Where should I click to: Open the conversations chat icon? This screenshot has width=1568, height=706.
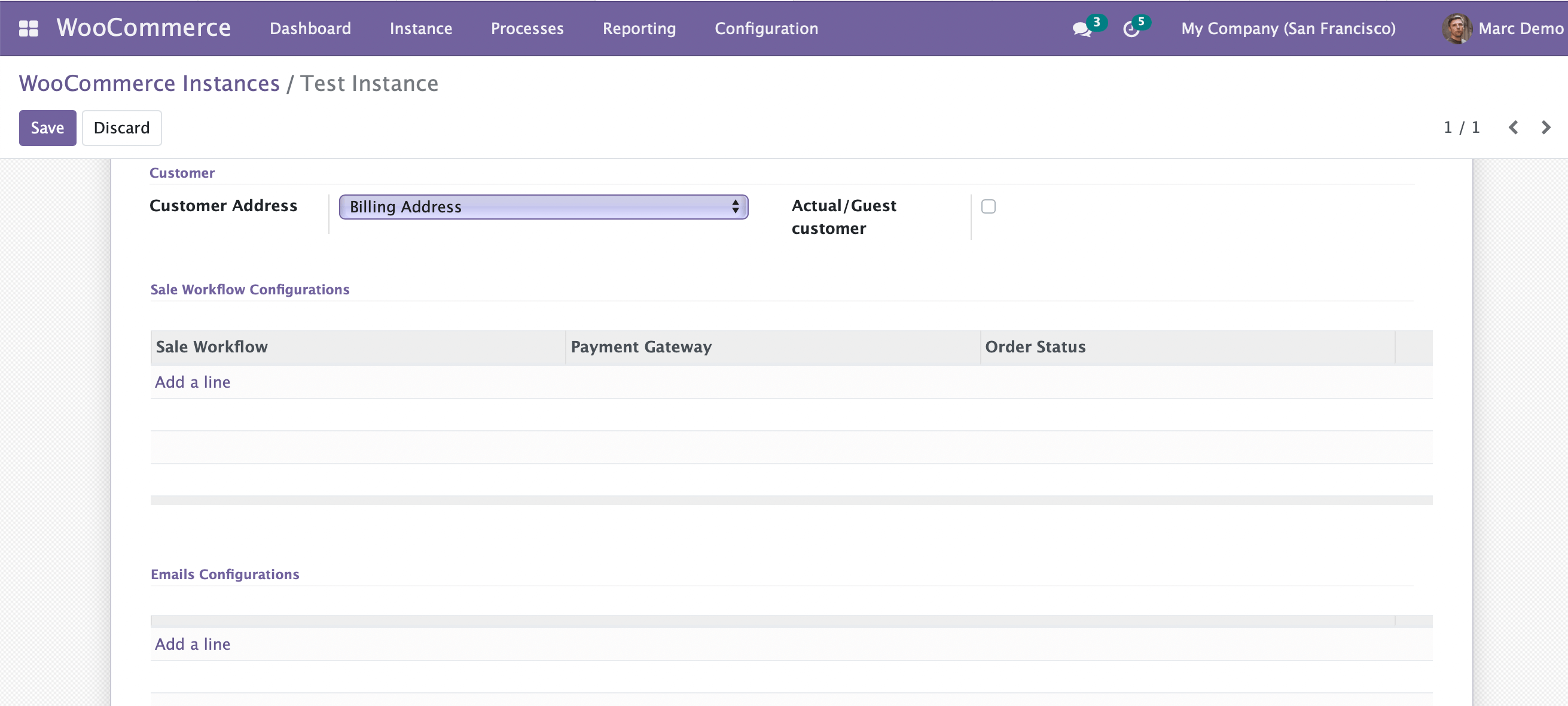(1081, 29)
